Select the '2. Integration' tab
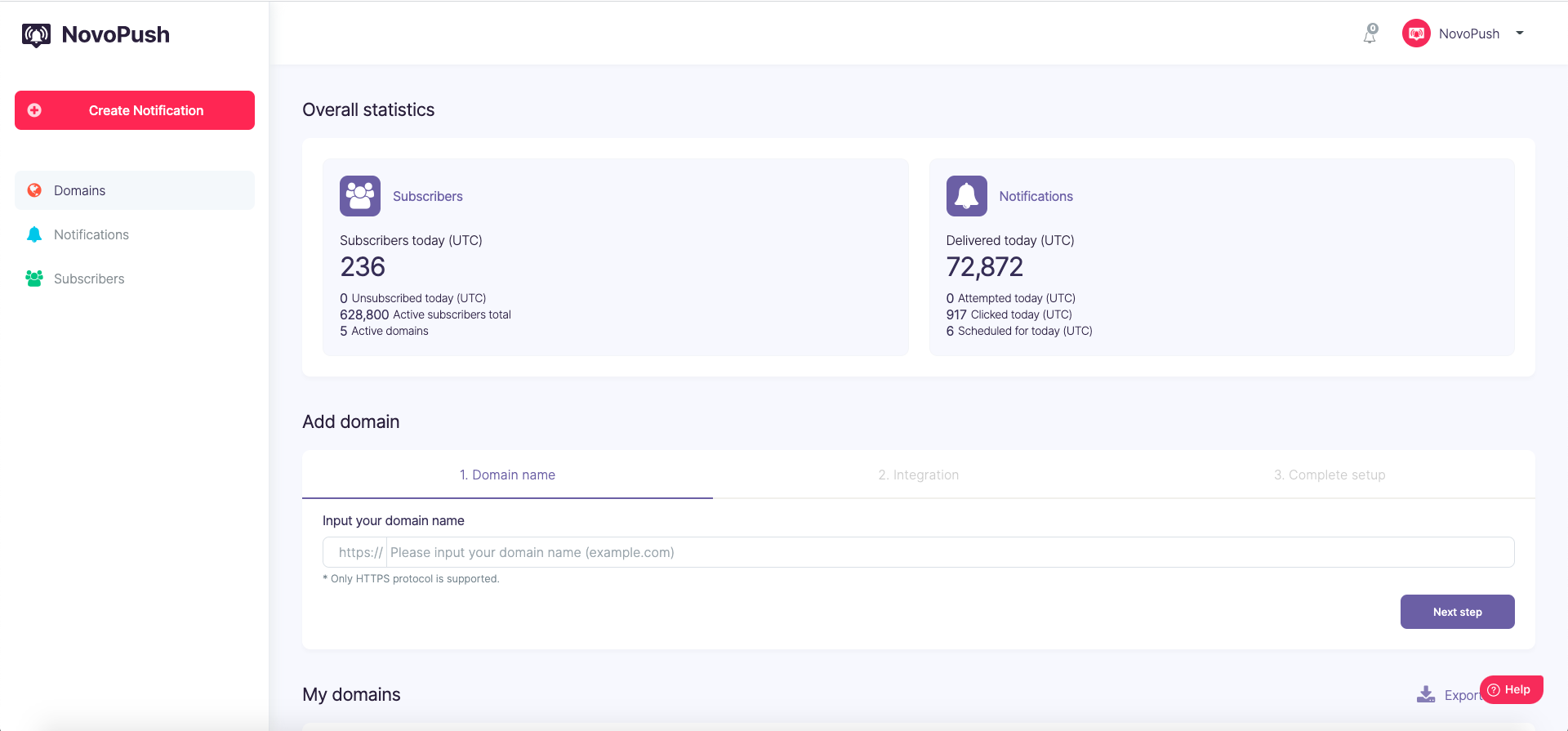This screenshot has width=1568, height=731. click(x=919, y=475)
